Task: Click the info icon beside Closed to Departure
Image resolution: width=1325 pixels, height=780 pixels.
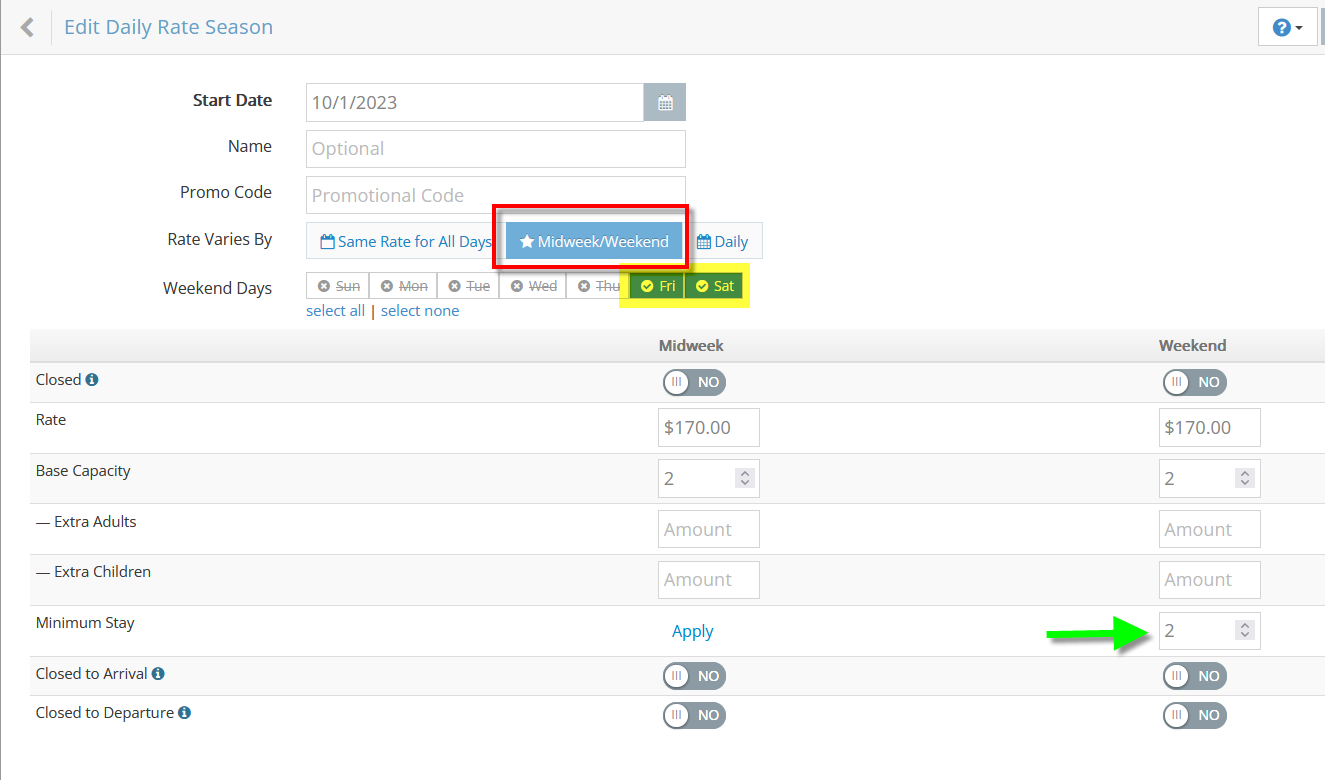Action: pyautogui.click(x=186, y=712)
